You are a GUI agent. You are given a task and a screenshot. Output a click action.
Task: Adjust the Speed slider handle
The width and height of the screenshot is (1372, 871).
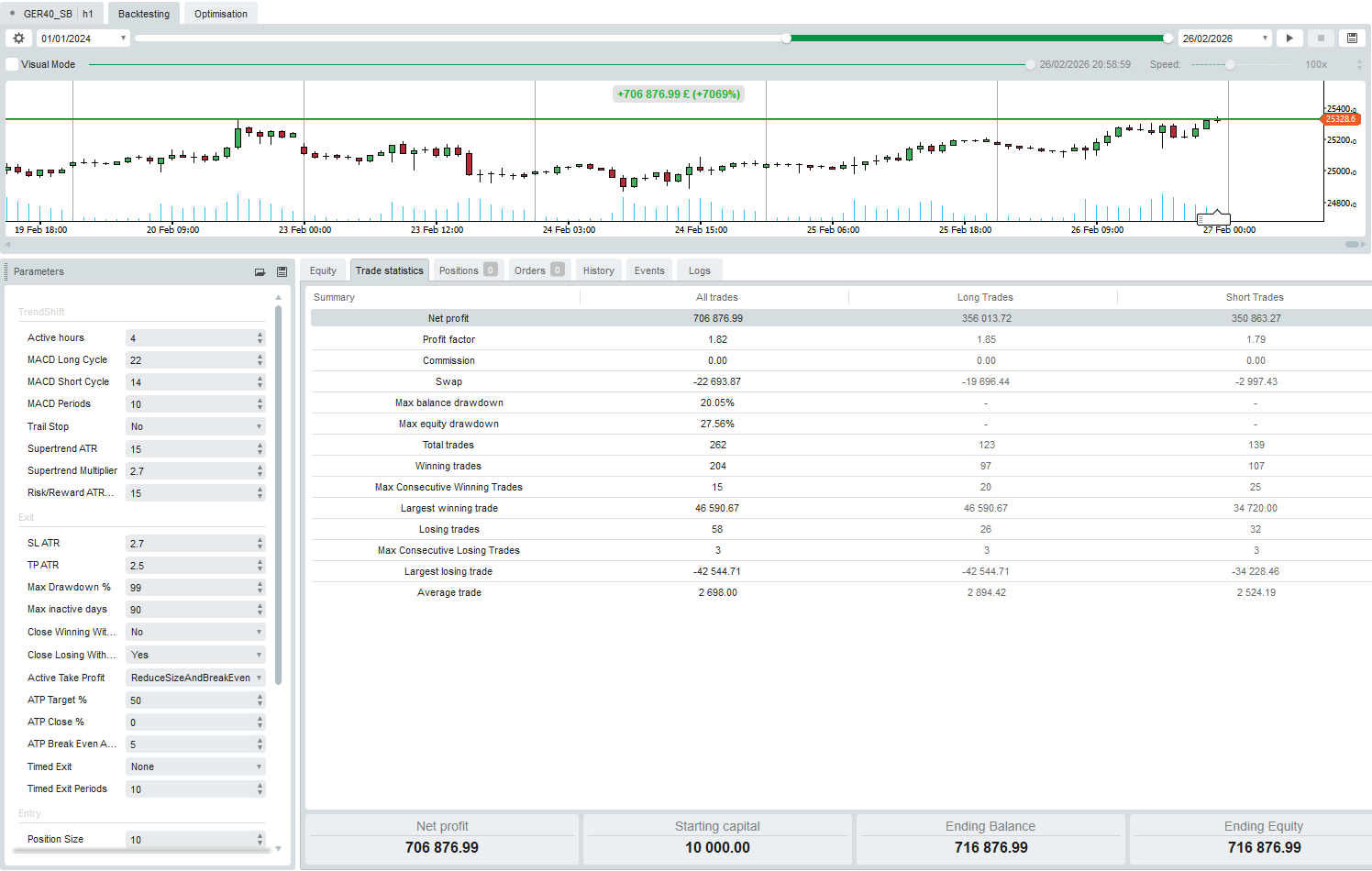click(x=1230, y=65)
